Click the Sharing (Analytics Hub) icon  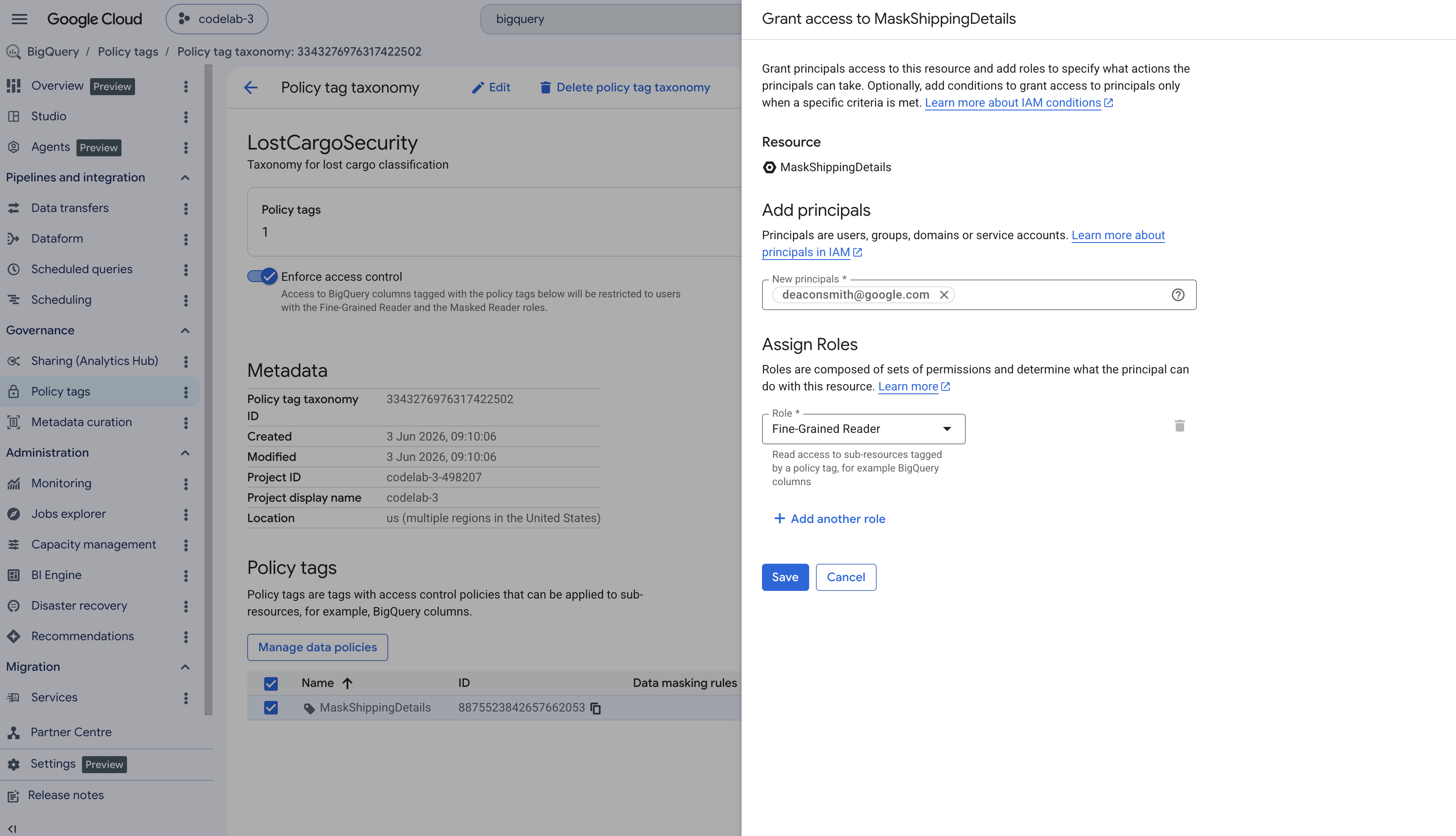(14, 361)
